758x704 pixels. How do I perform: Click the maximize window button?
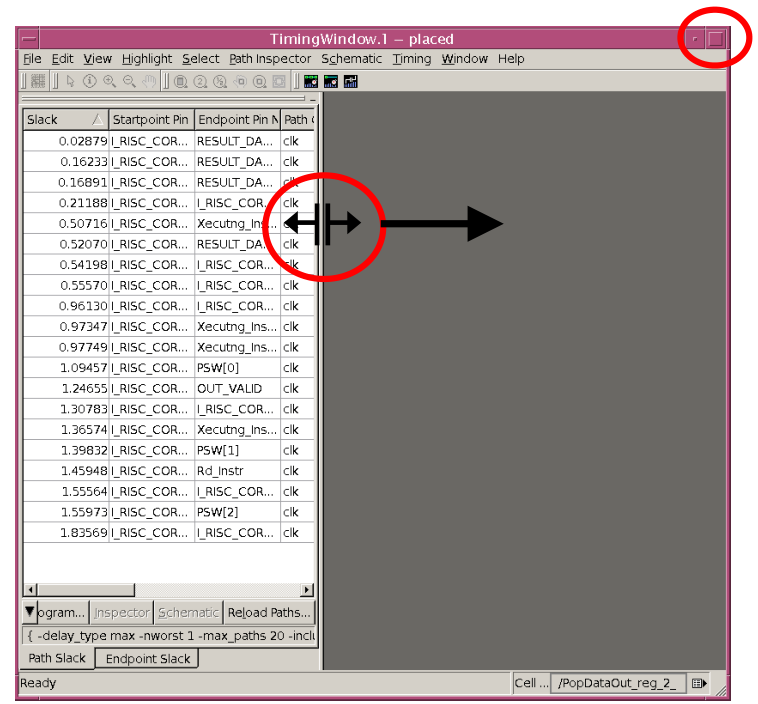(715, 39)
